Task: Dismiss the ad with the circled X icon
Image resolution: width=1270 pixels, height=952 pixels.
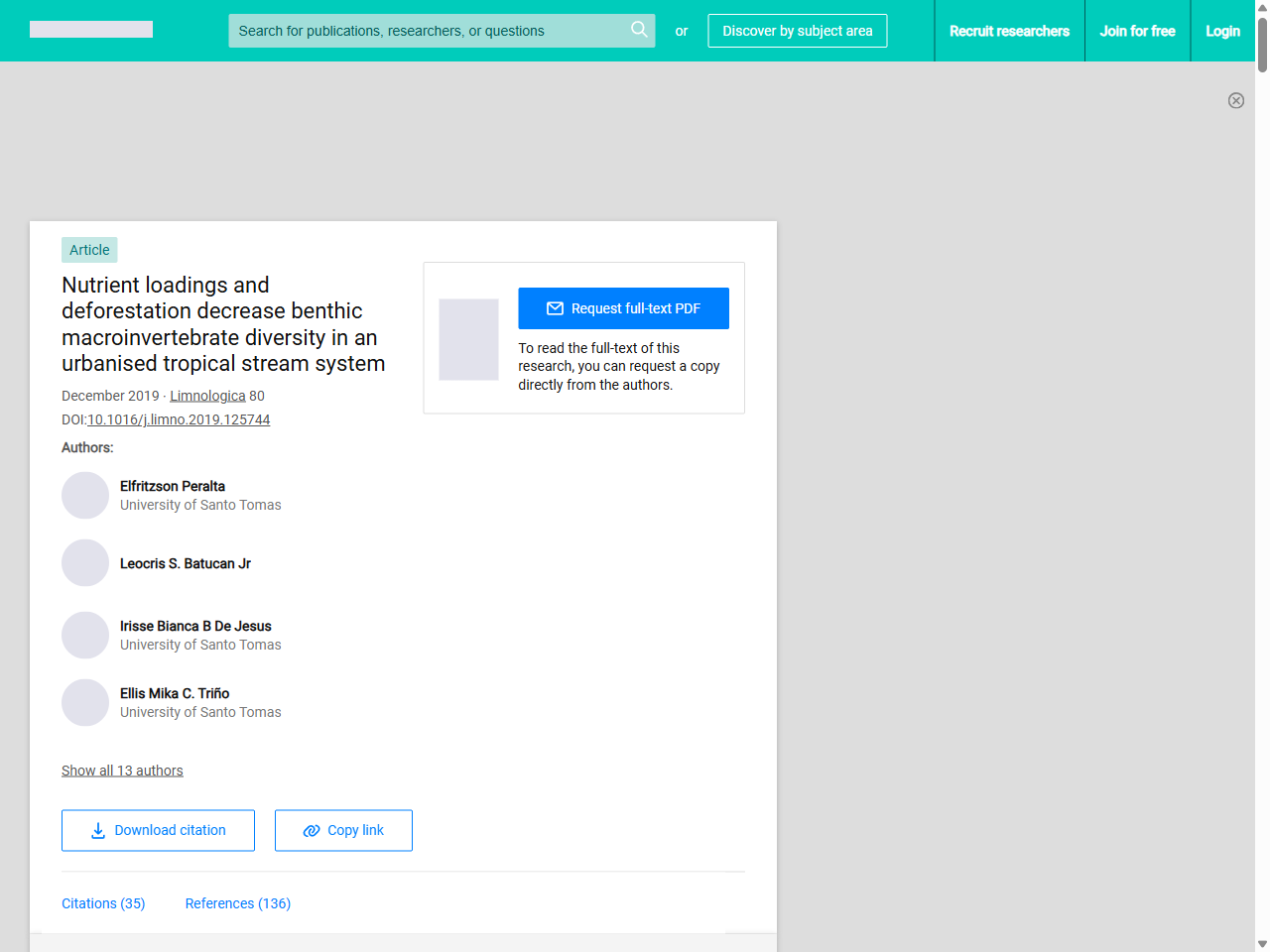Action: click(x=1236, y=100)
